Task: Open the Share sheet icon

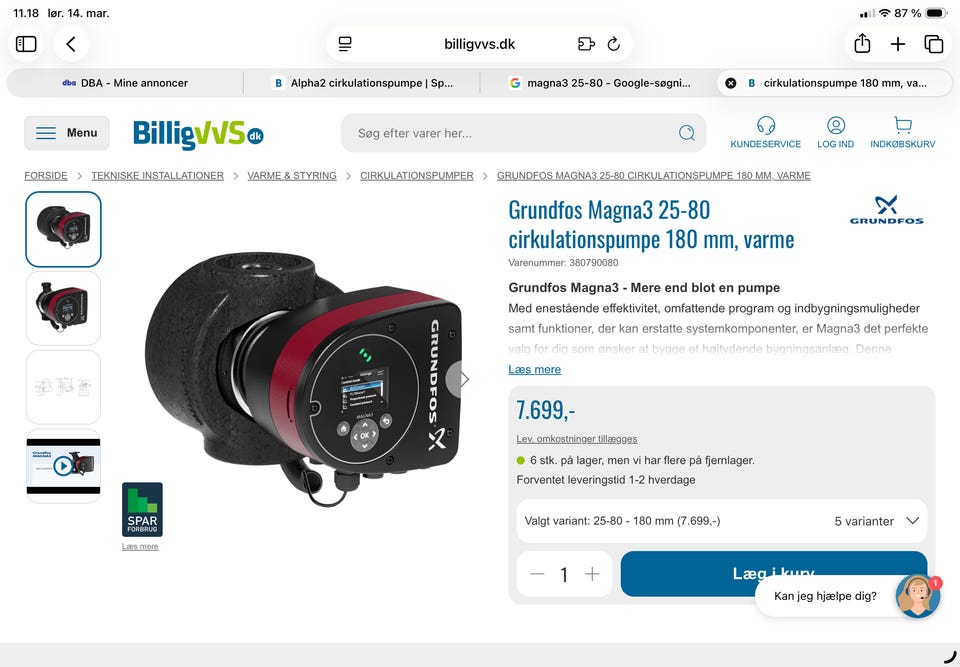Action: [862, 43]
